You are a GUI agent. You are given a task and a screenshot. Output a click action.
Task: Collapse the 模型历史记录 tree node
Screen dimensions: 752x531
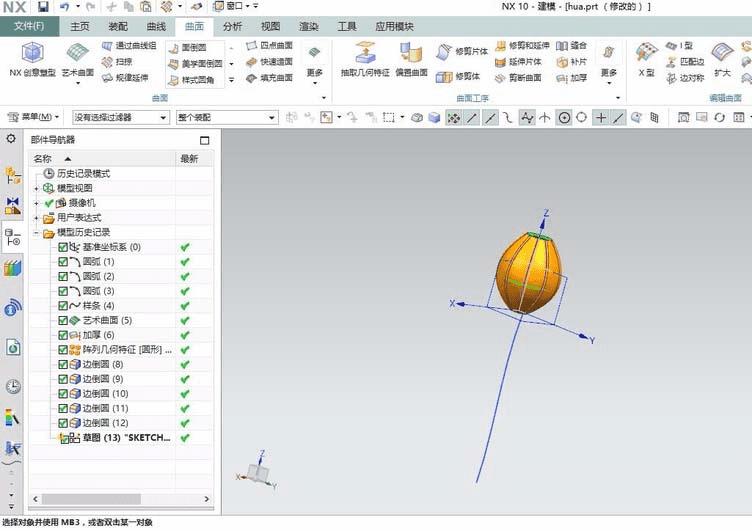[x=36, y=233]
